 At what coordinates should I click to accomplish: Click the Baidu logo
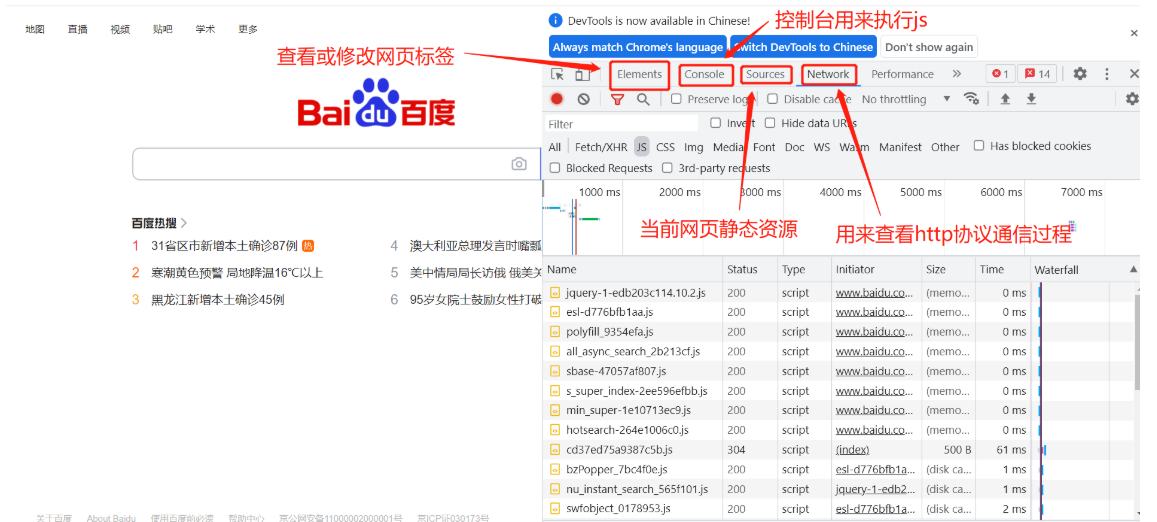(376, 104)
